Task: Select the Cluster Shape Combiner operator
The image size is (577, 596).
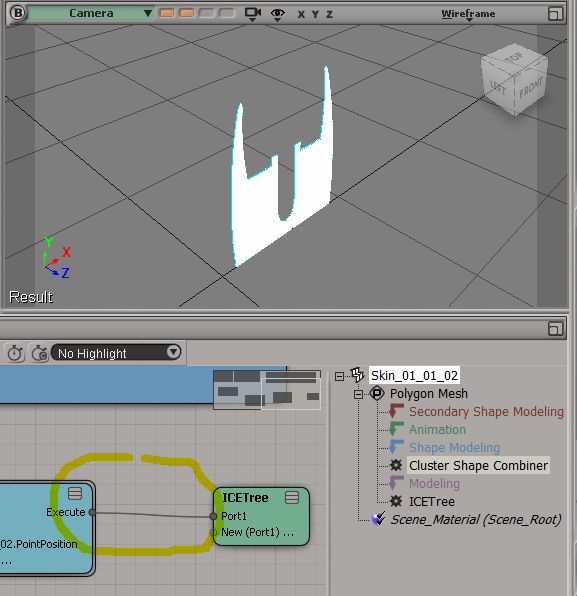Action: (x=479, y=465)
